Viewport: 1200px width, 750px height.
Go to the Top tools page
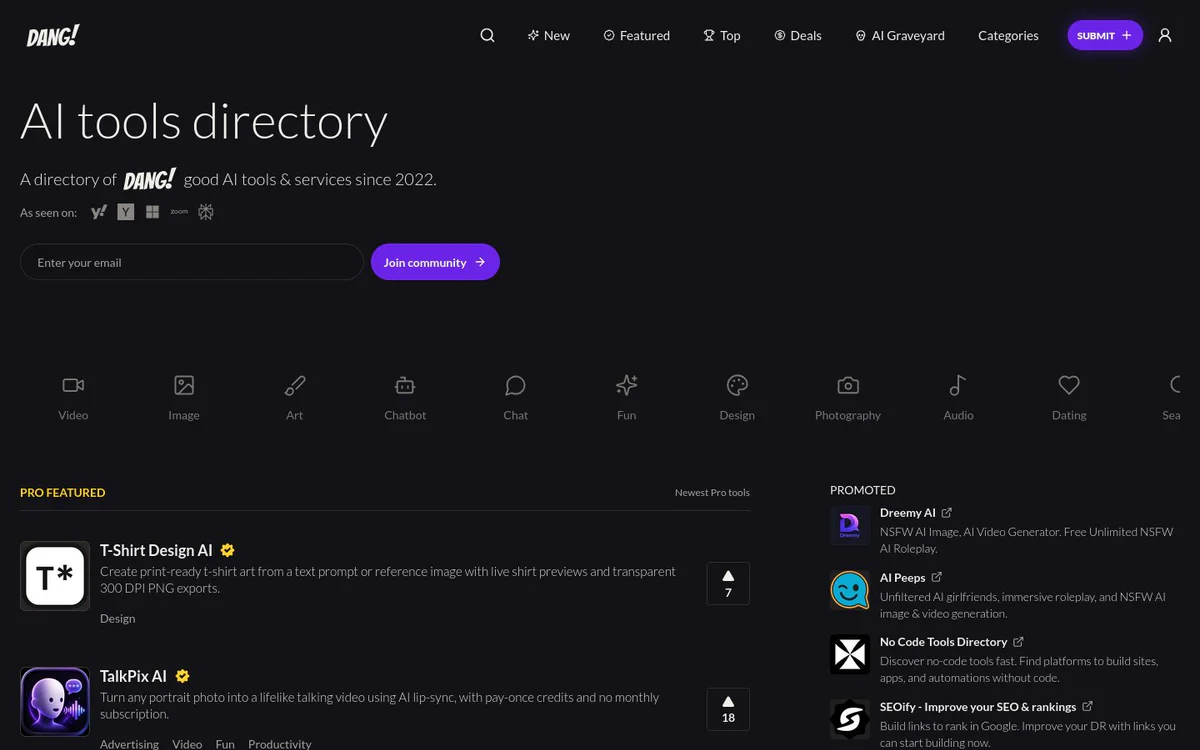coord(722,35)
